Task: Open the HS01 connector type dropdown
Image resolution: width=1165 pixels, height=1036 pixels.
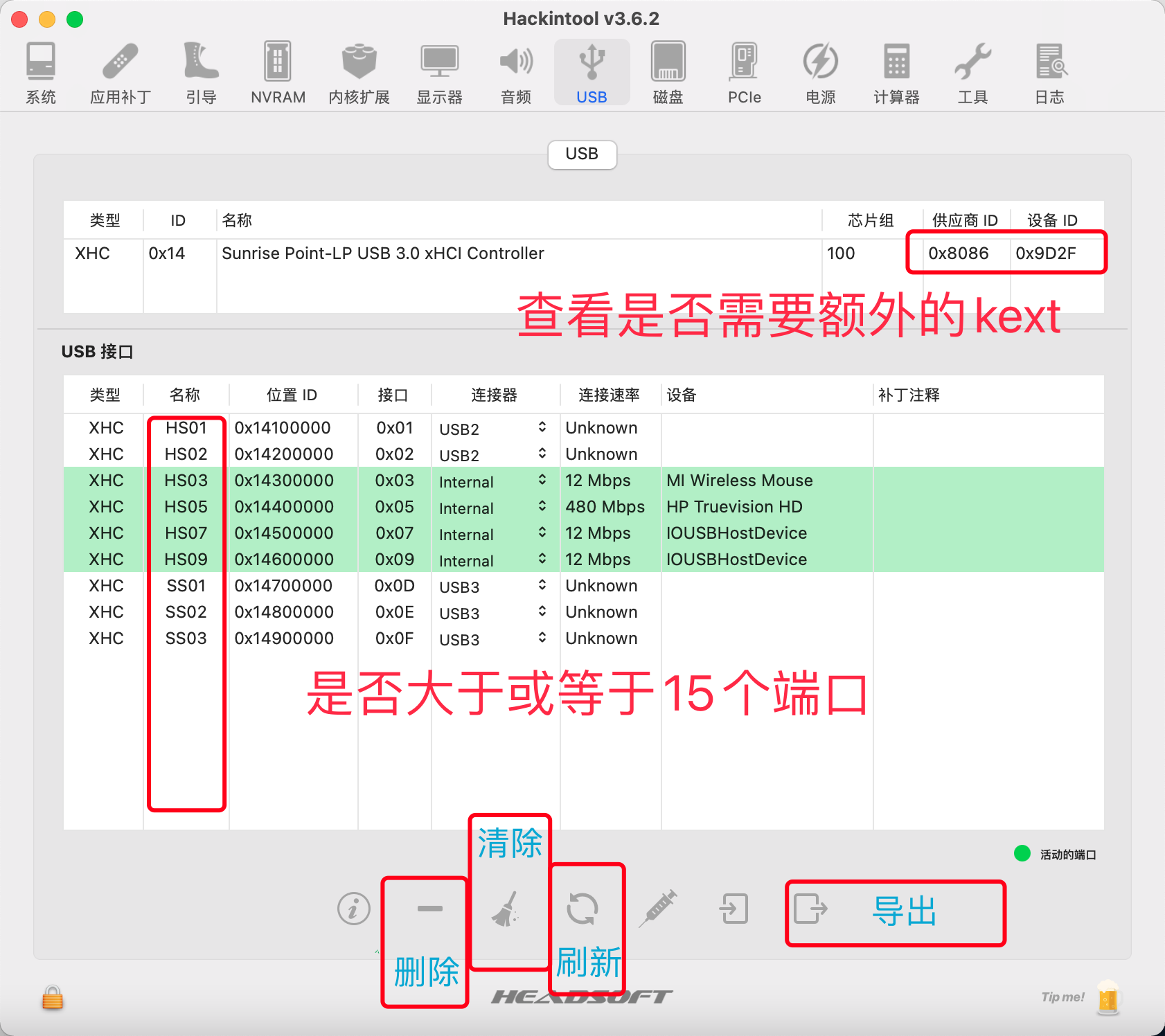Action: pyautogui.click(x=542, y=428)
